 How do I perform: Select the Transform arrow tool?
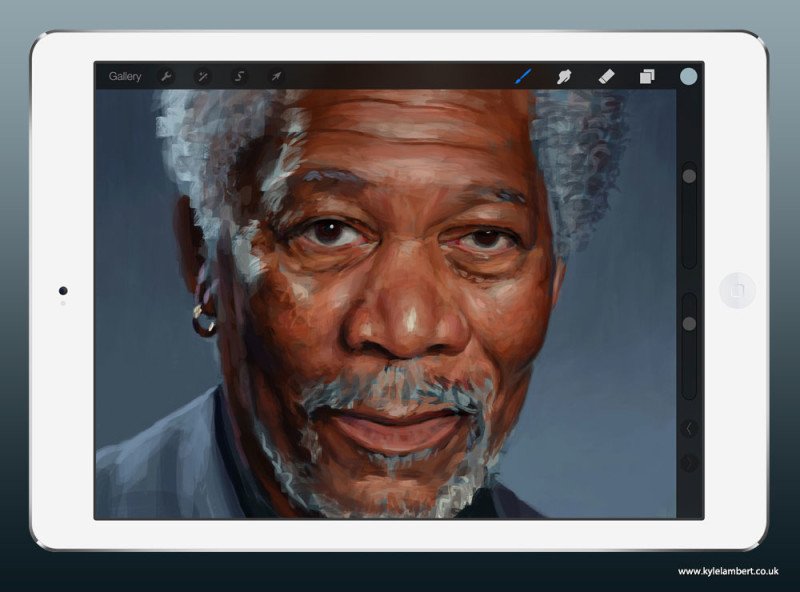[276, 74]
